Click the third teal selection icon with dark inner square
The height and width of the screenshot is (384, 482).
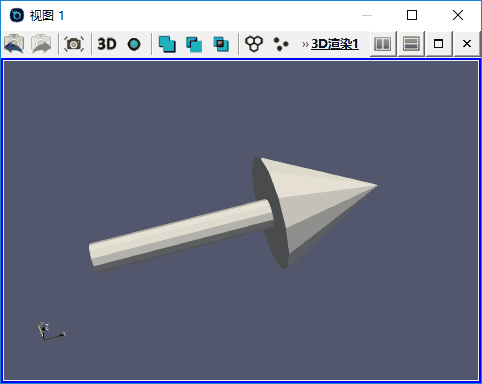[x=221, y=44]
